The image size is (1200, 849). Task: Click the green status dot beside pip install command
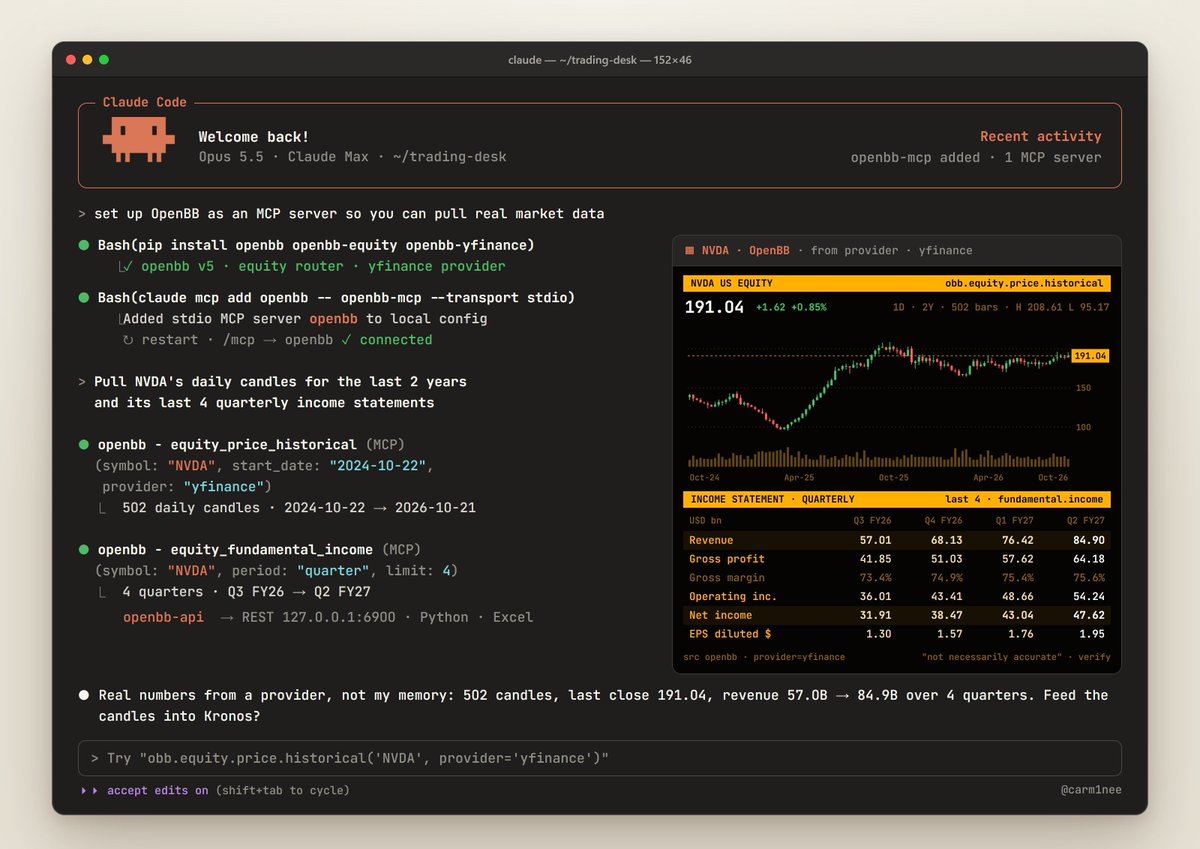point(84,246)
